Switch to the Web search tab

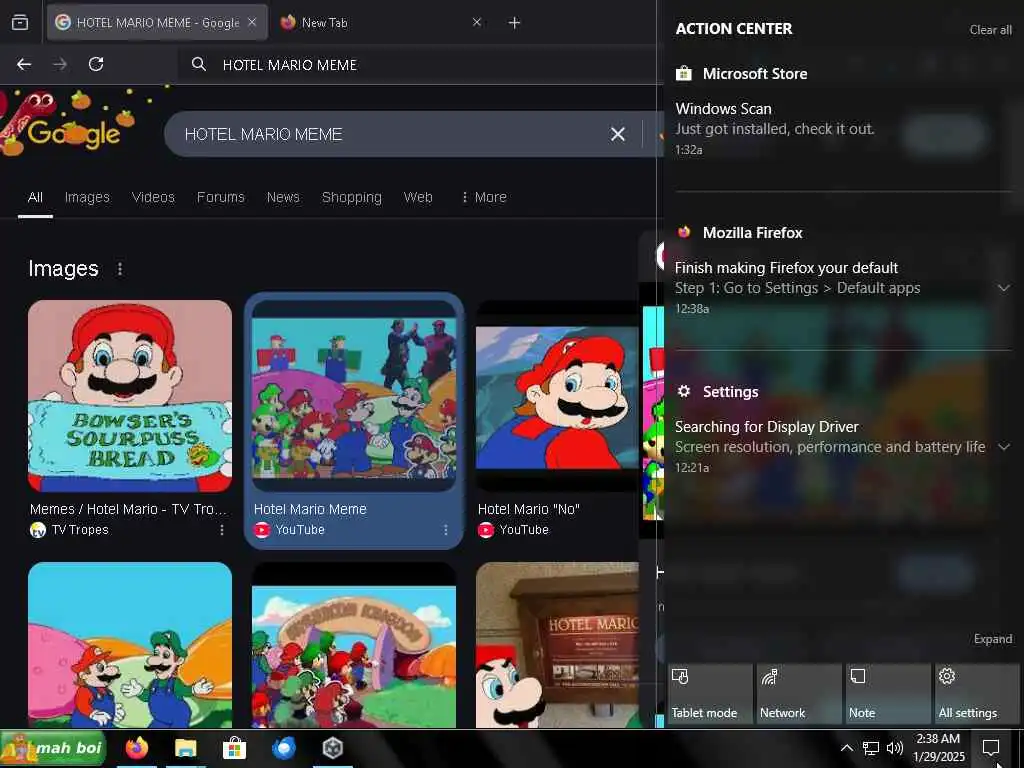click(x=418, y=197)
